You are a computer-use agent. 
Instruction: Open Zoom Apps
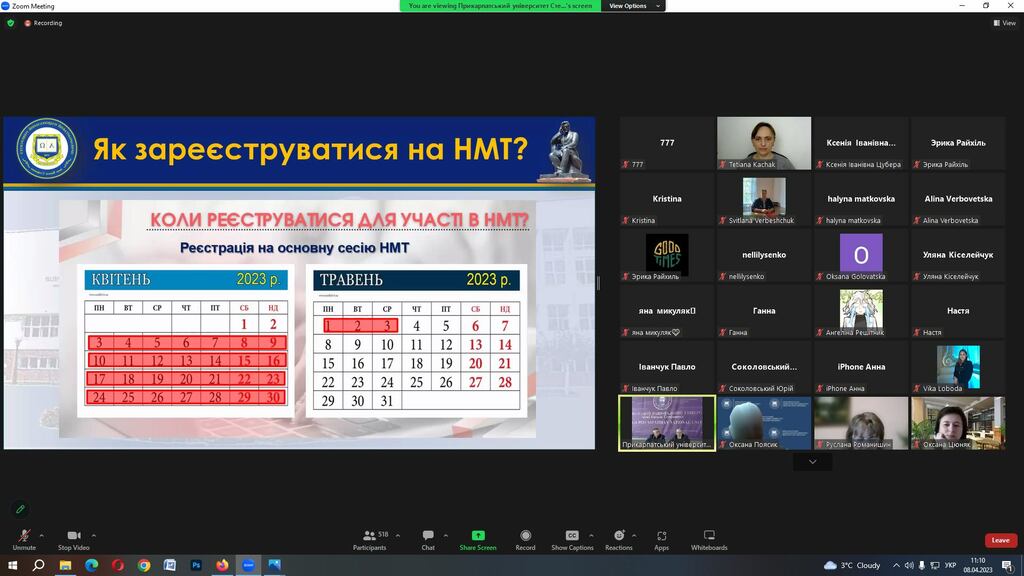662,540
